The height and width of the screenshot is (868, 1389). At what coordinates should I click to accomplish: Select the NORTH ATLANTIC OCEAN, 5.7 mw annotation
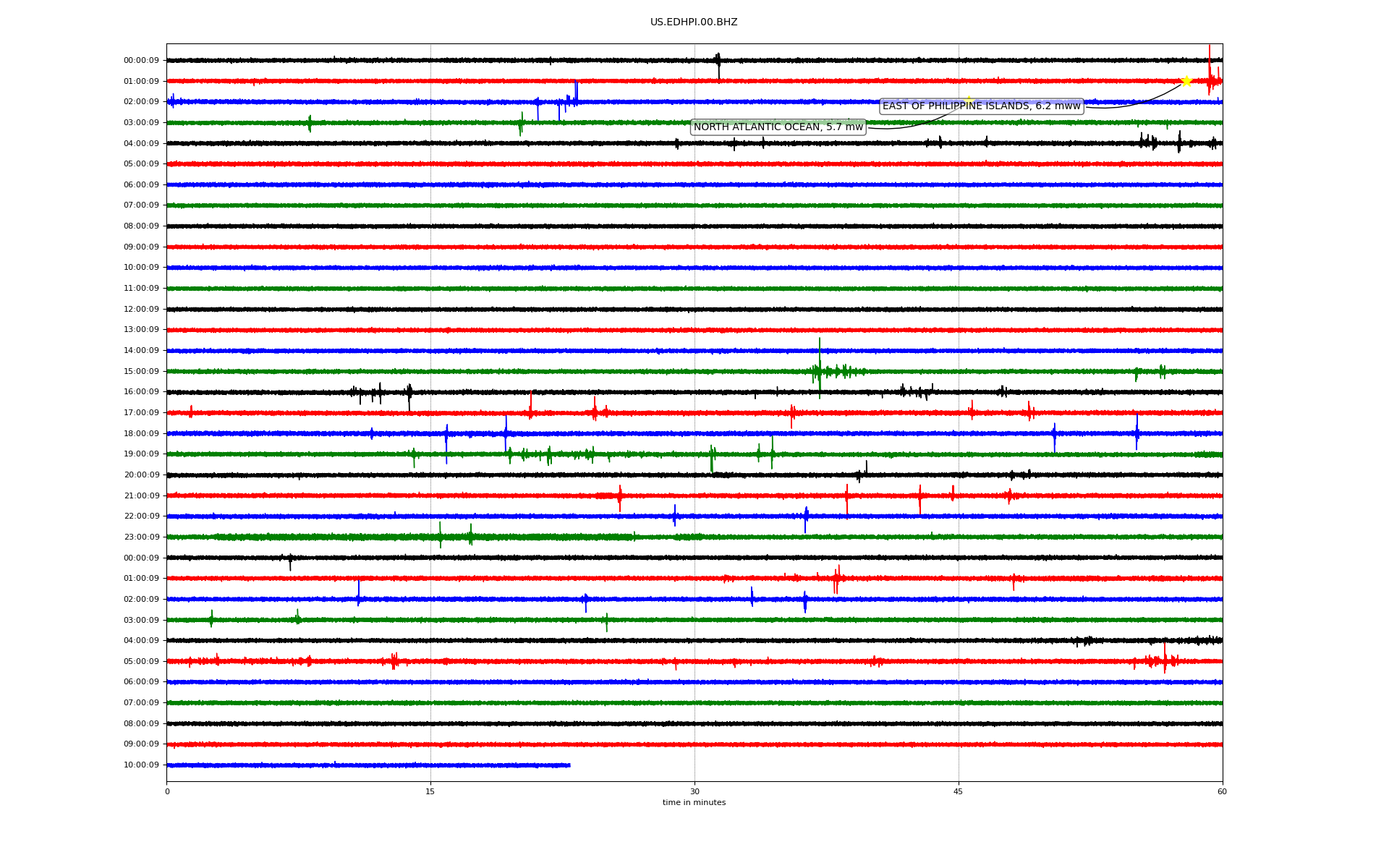778,127
